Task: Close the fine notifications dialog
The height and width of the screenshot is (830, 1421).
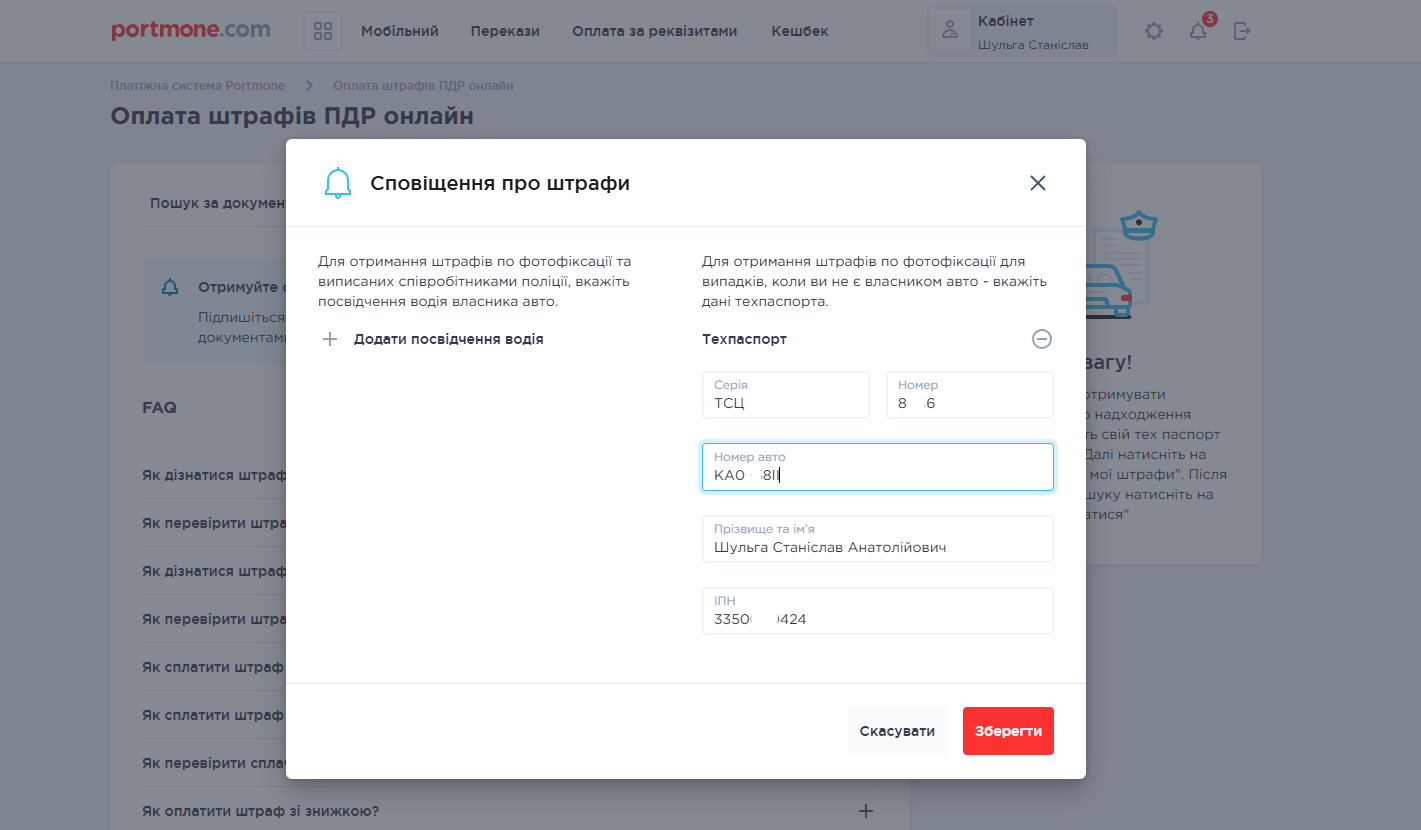Action: [x=1037, y=183]
